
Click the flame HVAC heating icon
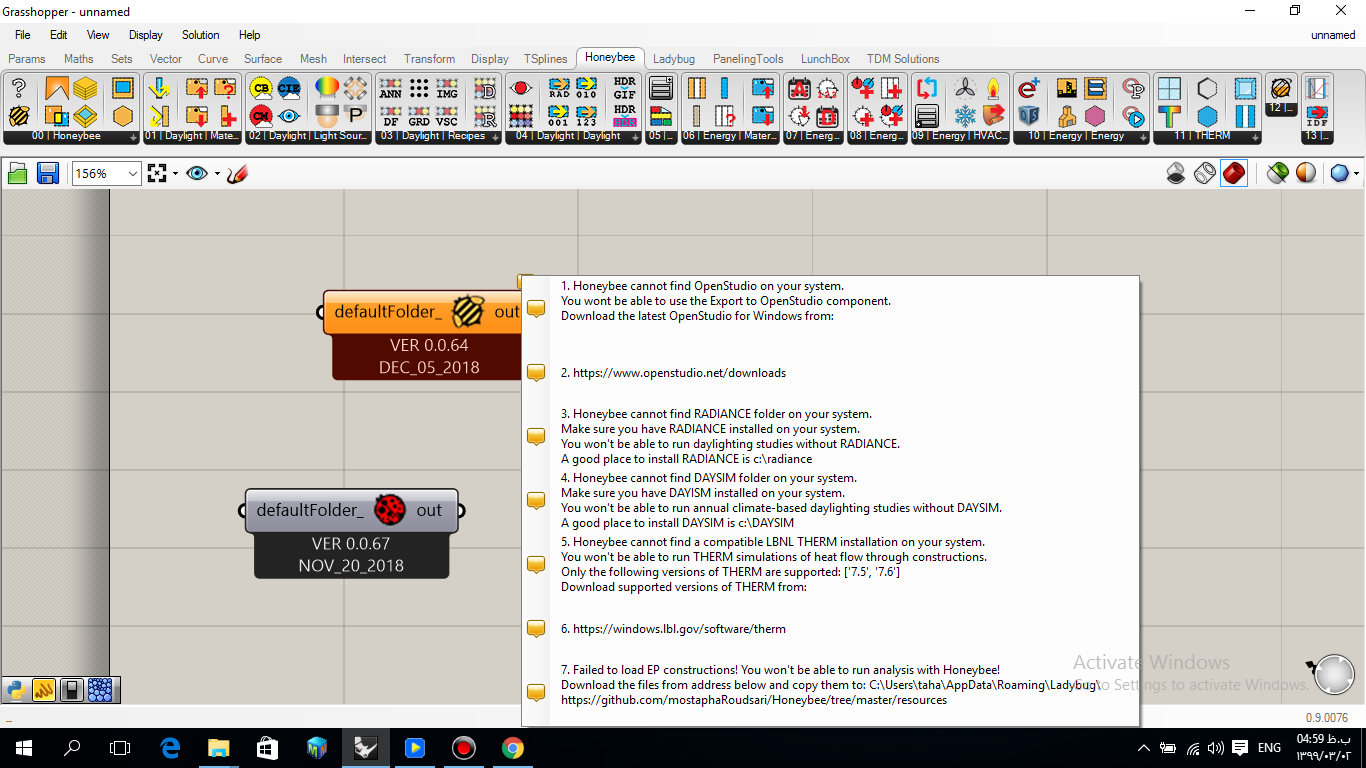pyautogui.click(x=993, y=88)
